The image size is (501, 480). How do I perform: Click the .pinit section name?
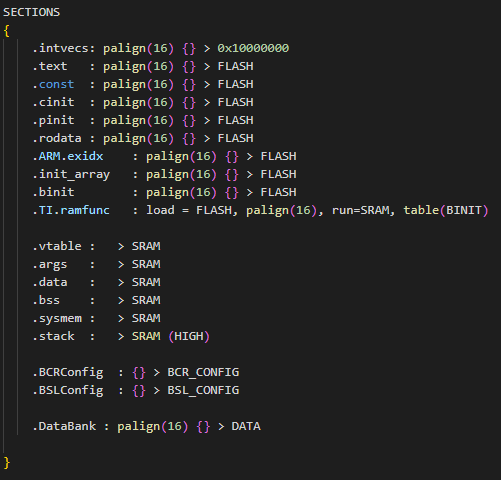(x=53, y=120)
